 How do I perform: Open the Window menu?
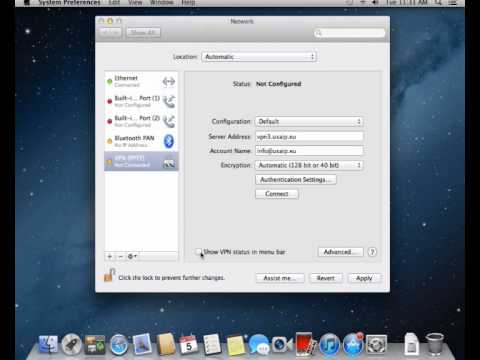pyautogui.click(x=162, y=3)
